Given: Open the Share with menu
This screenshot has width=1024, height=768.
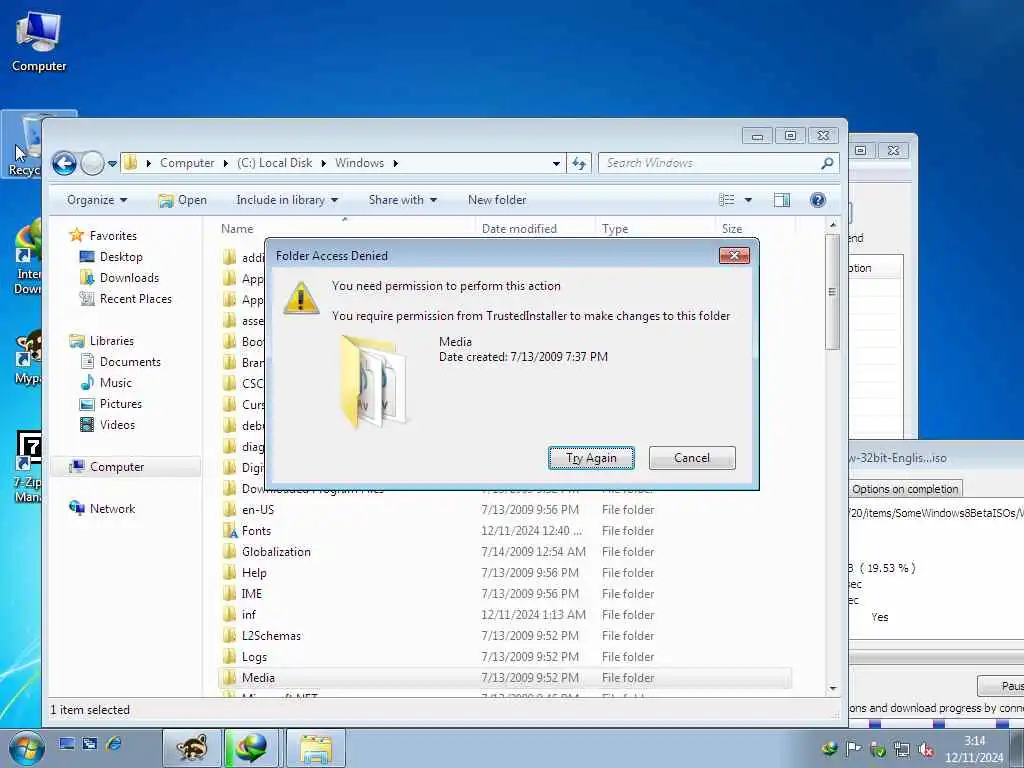Looking at the screenshot, I should click(402, 200).
